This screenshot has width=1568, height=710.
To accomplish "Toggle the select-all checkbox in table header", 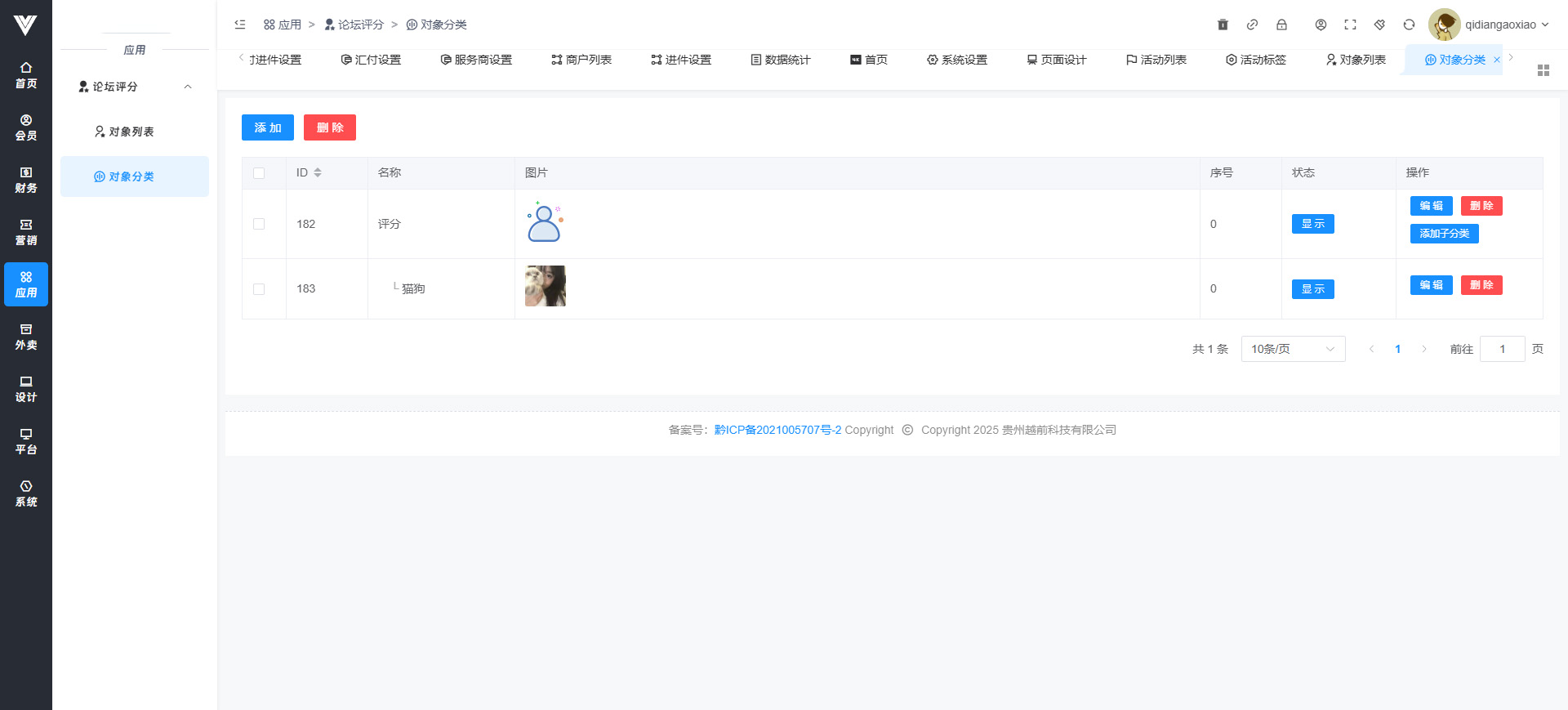I will pos(259,173).
